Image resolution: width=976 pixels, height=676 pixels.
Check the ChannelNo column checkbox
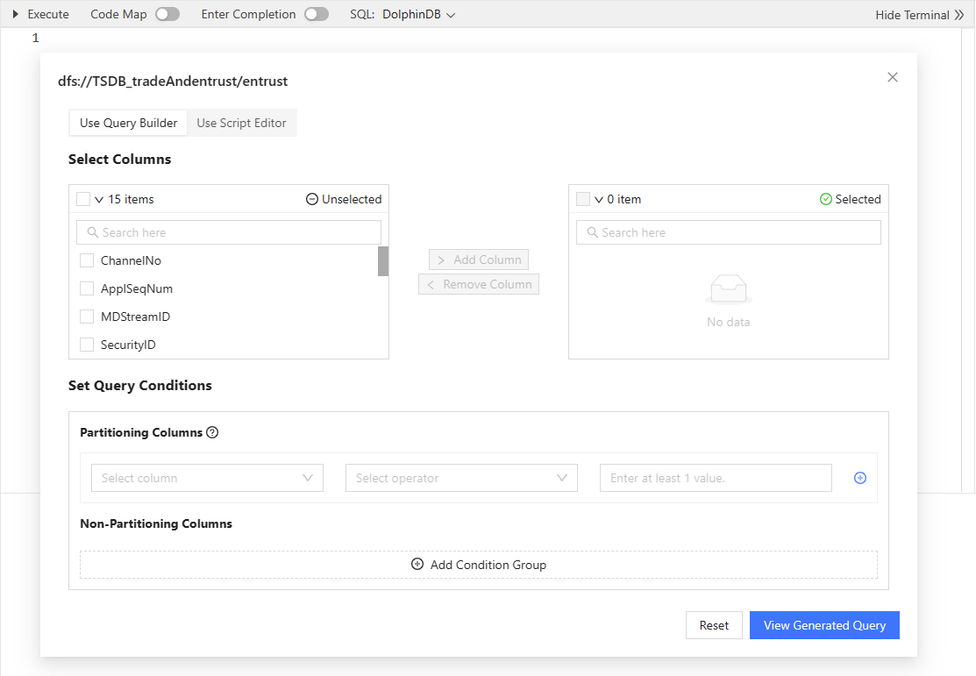click(87, 261)
